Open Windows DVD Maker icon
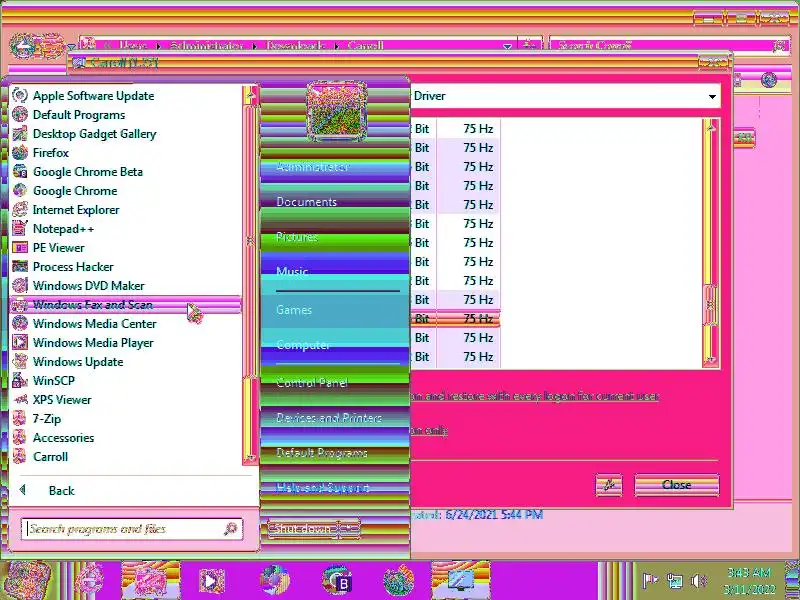The image size is (800, 600). tap(20, 285)
